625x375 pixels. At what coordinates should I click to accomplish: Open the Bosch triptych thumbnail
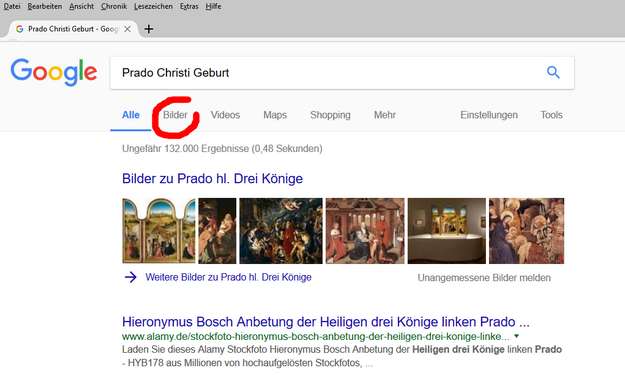159,231
